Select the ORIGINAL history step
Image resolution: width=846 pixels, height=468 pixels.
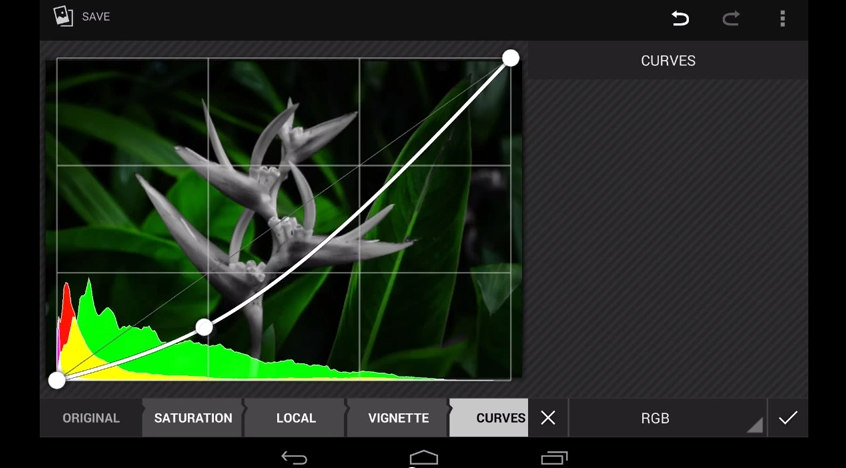(x=91, y=418)
